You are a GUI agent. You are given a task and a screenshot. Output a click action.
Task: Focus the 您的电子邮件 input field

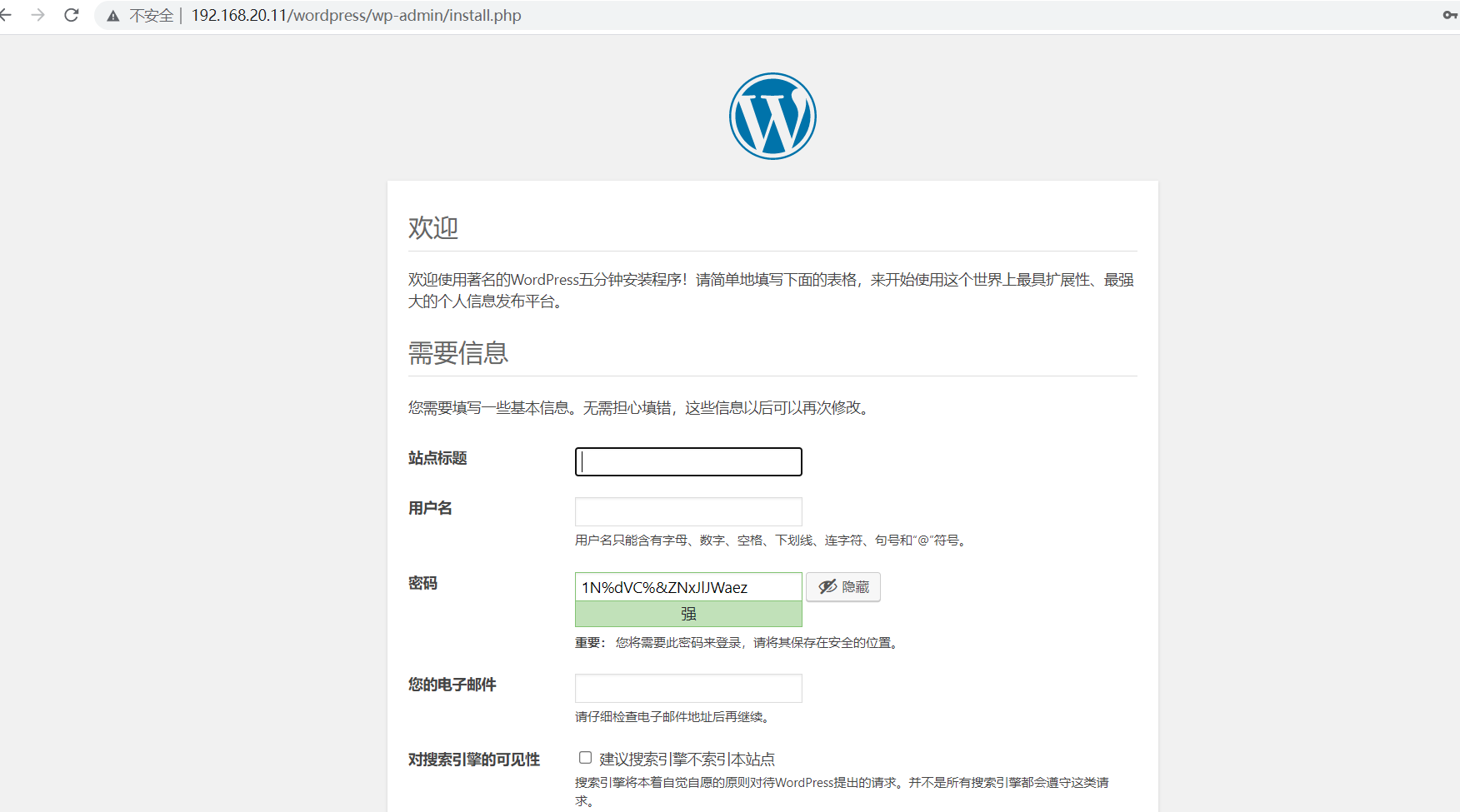click(x=688, y=688)
